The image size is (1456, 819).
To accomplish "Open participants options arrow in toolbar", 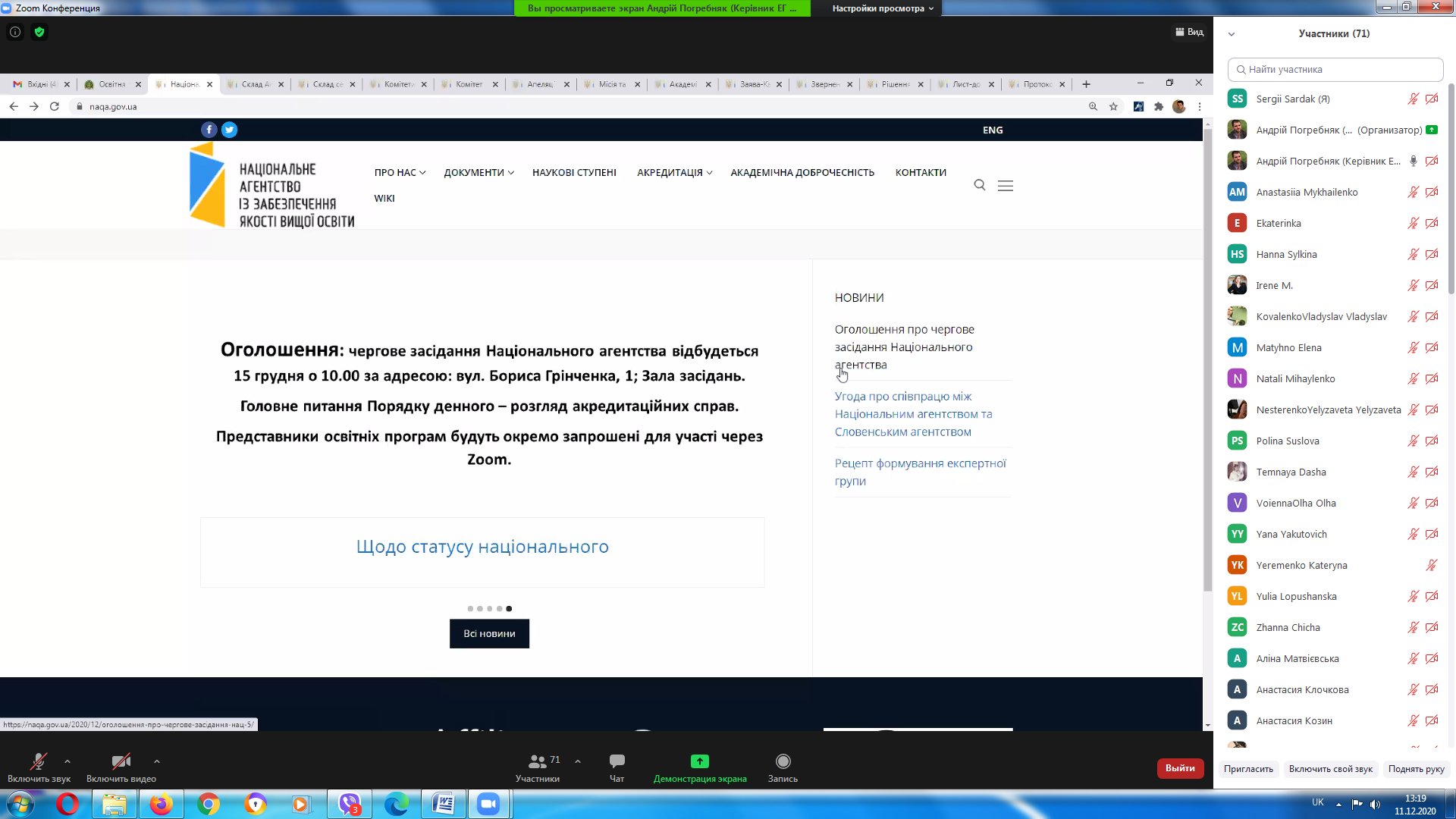I will [x=578, y=761].
